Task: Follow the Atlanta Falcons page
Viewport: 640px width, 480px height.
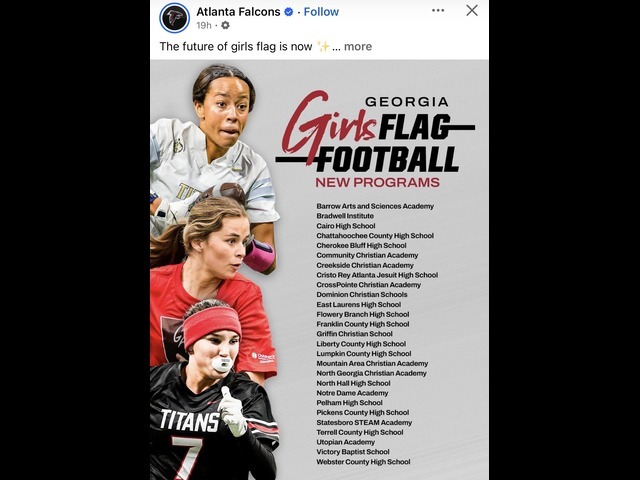Action: (321, 12)
